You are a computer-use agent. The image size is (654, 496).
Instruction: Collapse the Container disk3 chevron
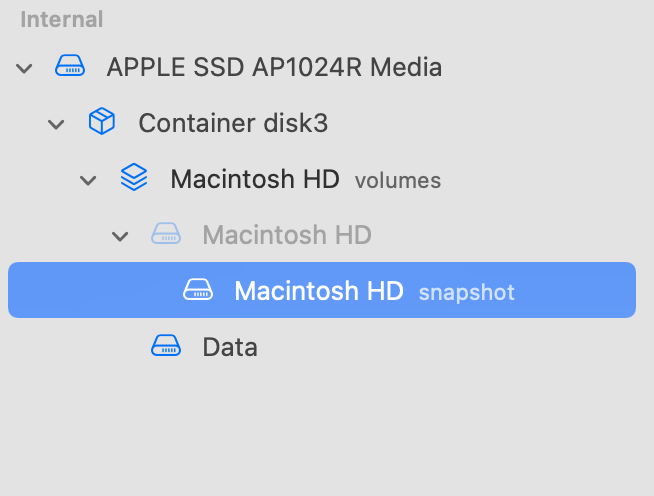[57, 124]
